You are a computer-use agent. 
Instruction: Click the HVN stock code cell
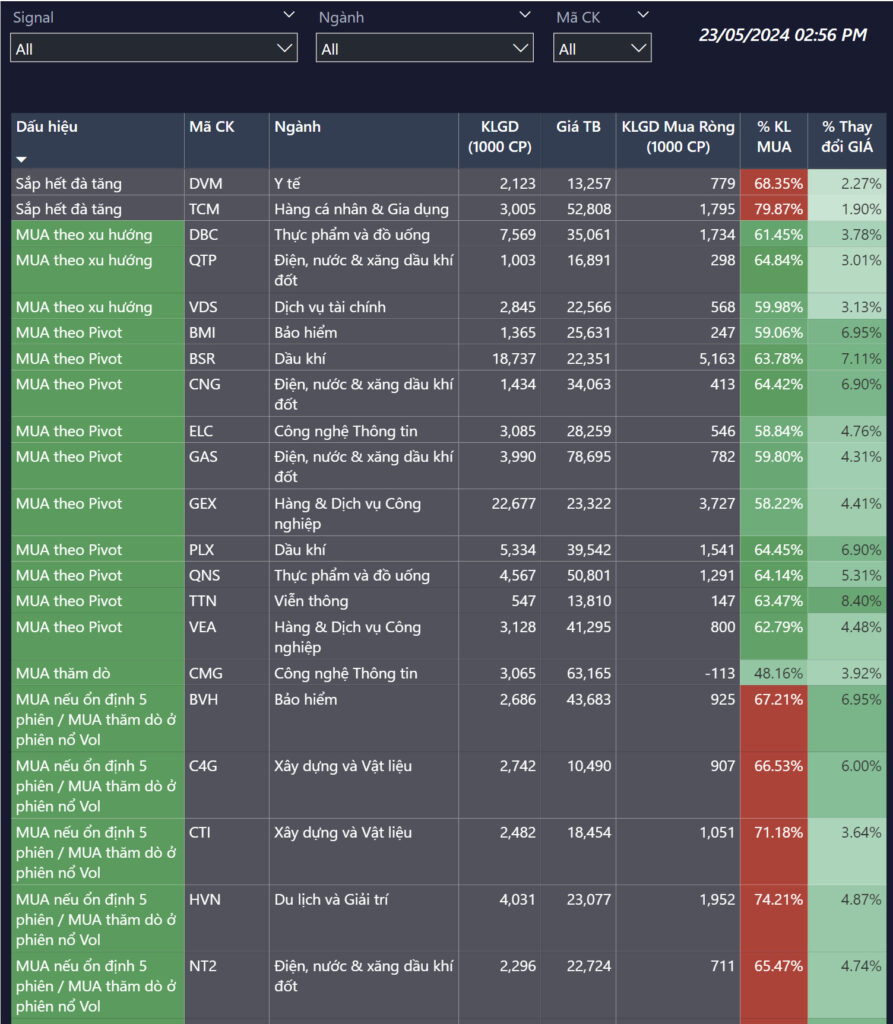point(204,900)
